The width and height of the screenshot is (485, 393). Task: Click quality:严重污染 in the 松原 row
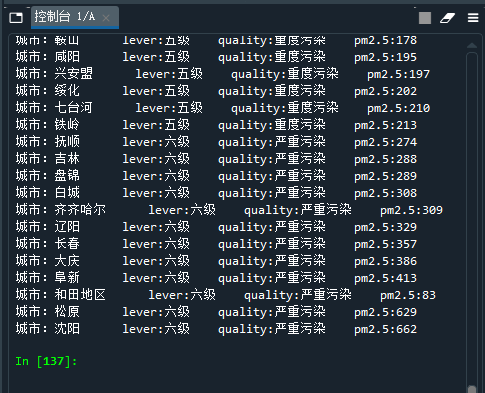[272, 312]
